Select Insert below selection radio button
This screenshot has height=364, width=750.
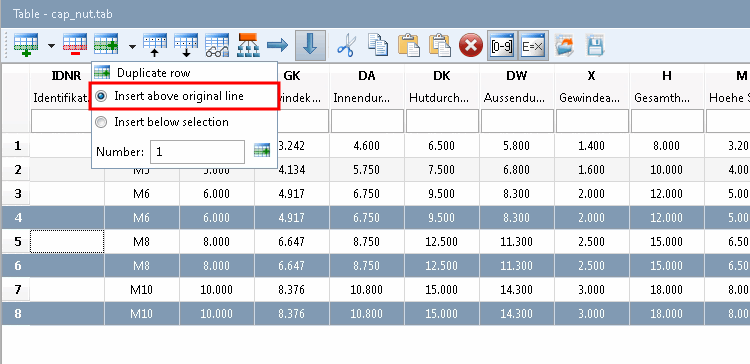coord(101,122)
